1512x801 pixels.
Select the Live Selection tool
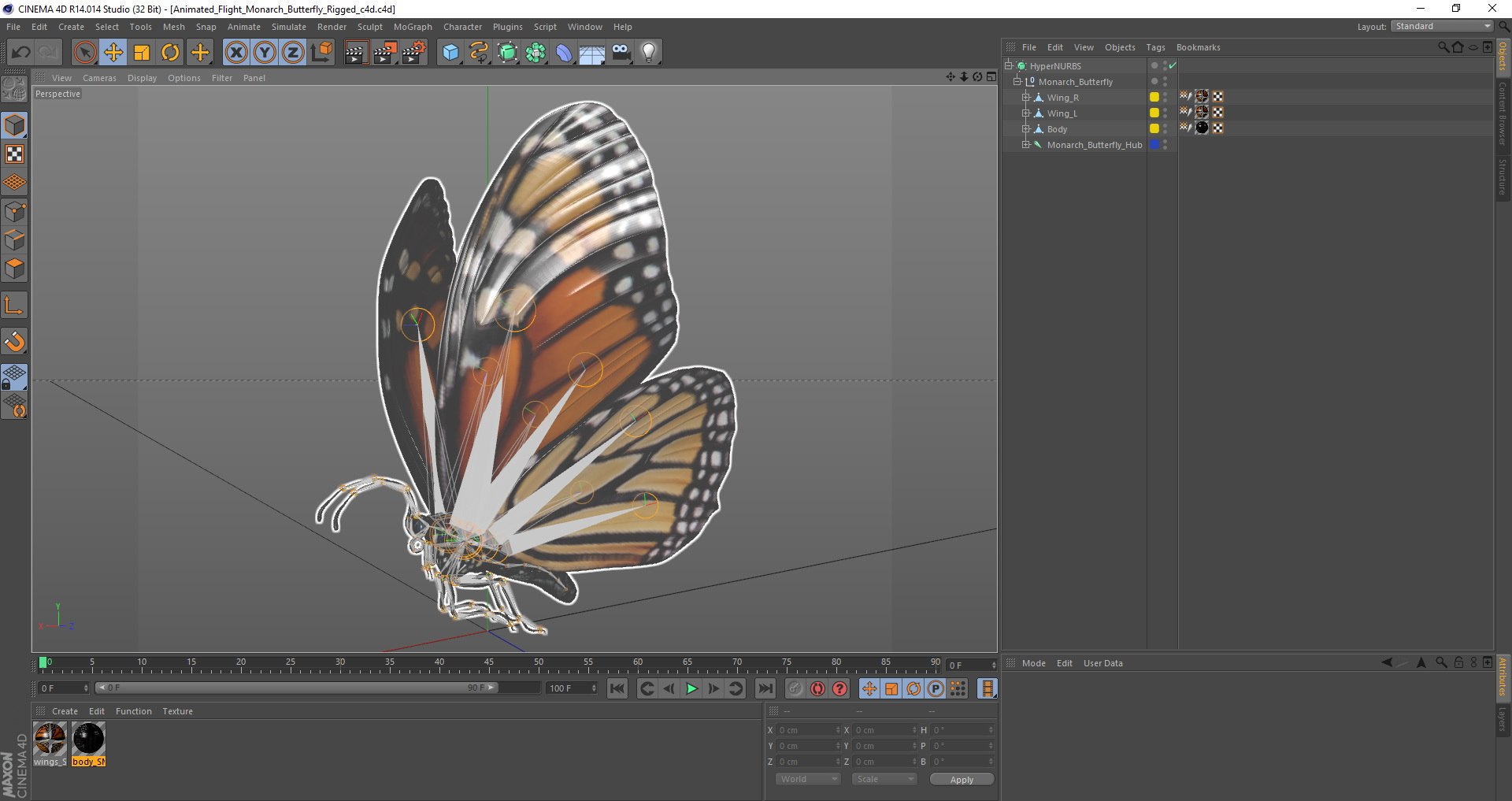coord(85,53)
